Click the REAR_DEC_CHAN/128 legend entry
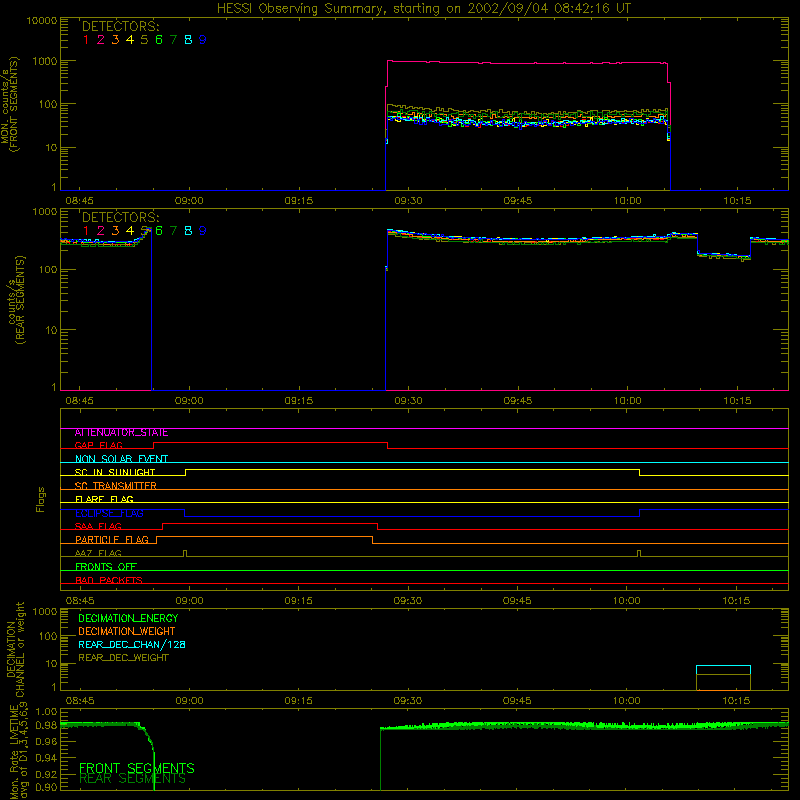800x800 pixels. click(x=132, y=645)
